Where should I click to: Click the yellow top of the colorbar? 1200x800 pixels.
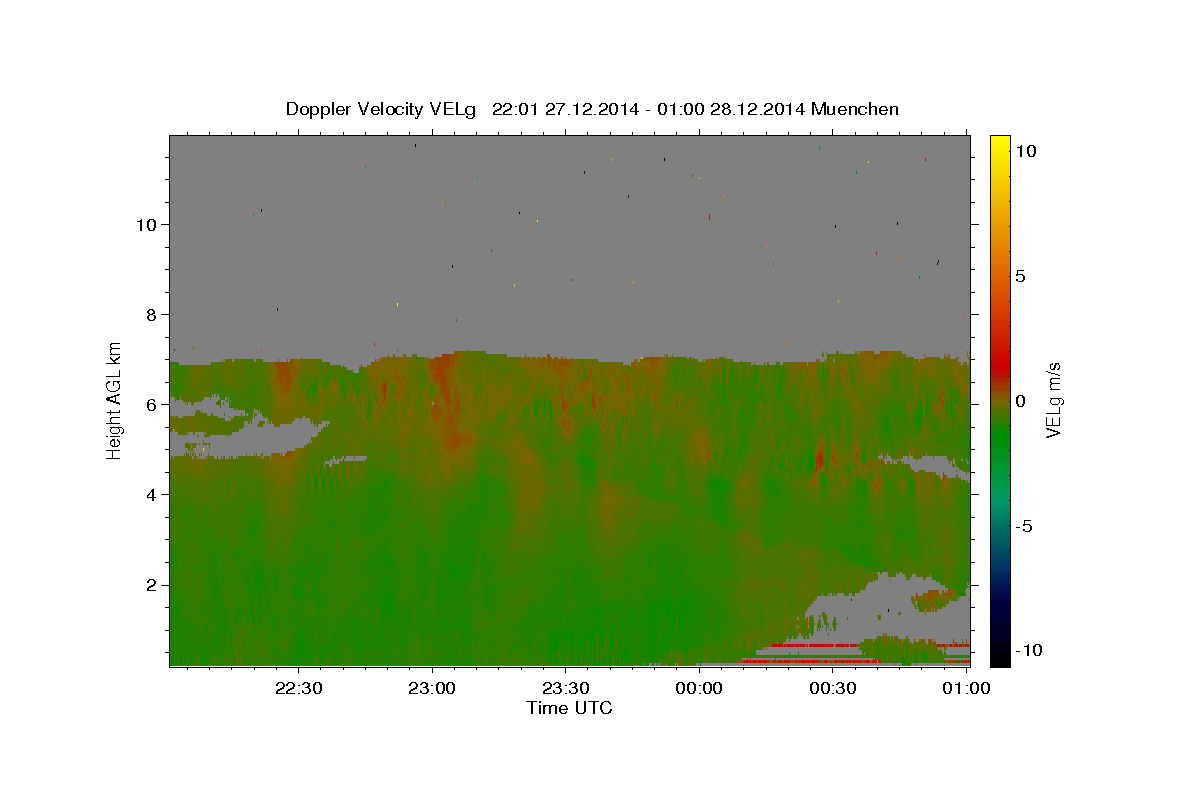tap(999, 145)
